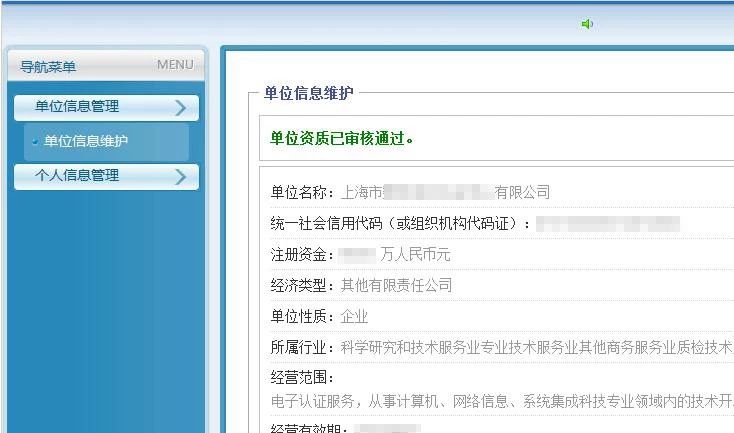
Task: Click the 单位资质已审核通过 status message
Action: coord(342,138)
